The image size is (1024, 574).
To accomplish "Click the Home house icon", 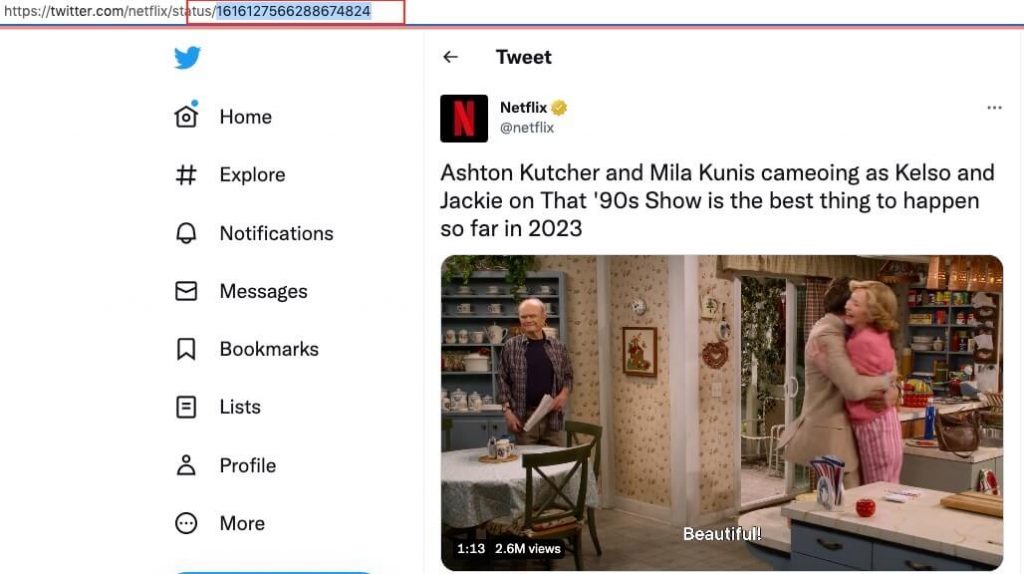I will pyautogui.click(x=186, y=116).
